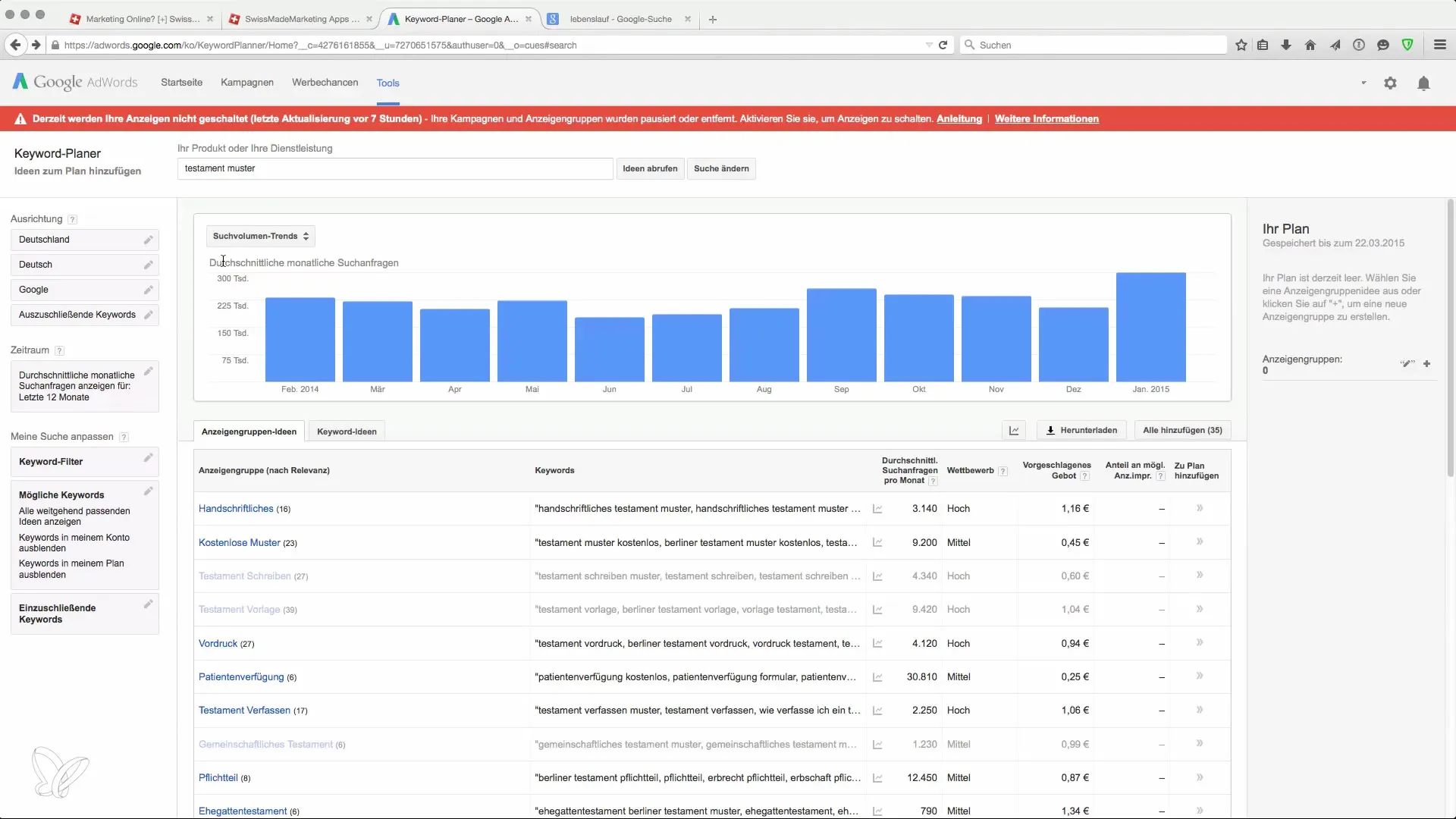Edit ad groups pencil icon in Ihr Plan
Image resolution: width=1456 pixels, height=819 pixels.
[1407, 364]
